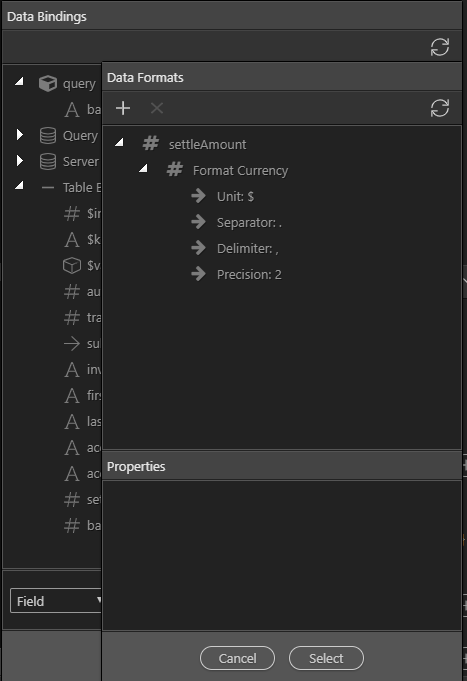Collapse the settleAmount tree node
Viewport: 467px width, 681px height.
119,142
